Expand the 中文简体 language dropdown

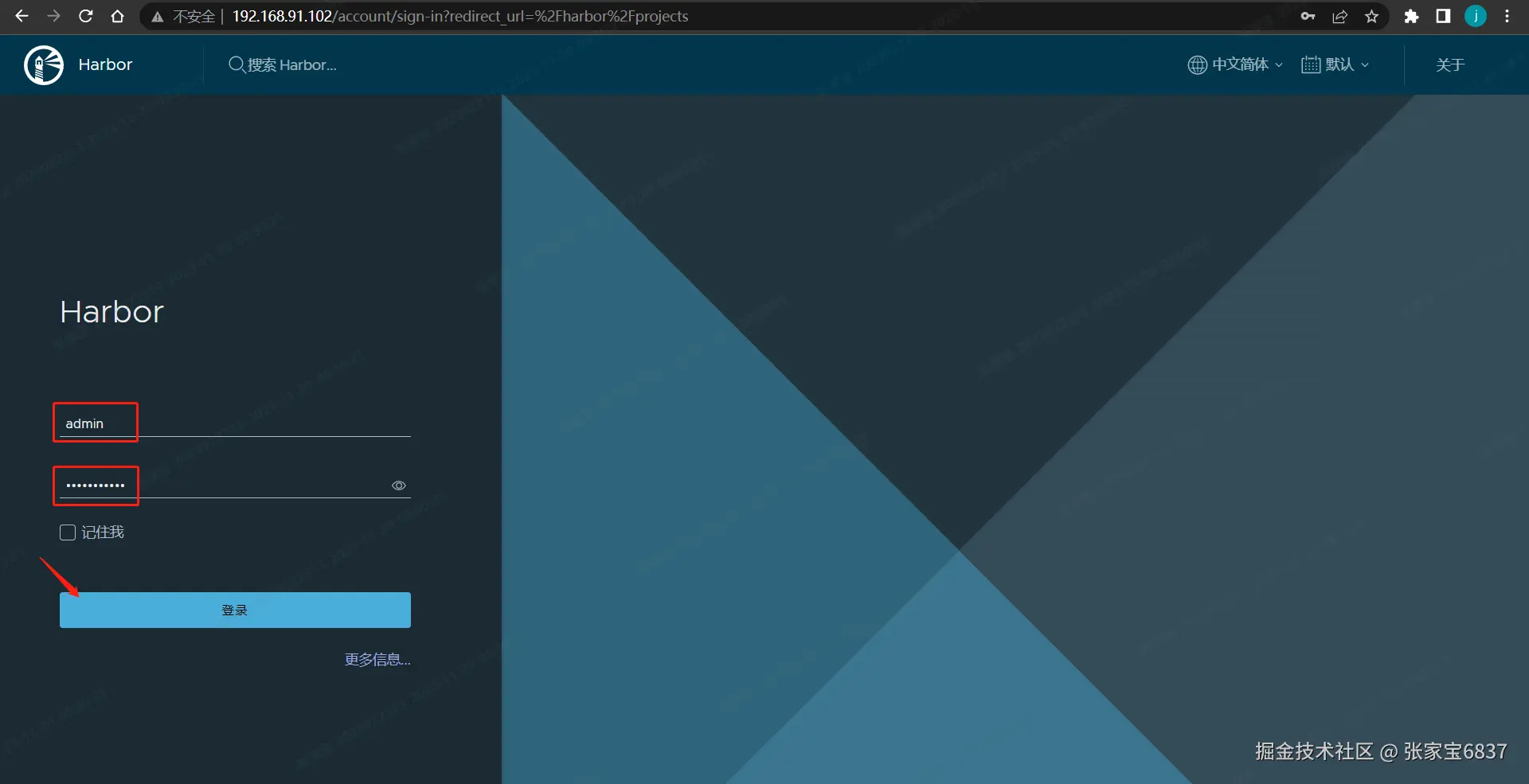pyautogui.click(x=1235, y=64)
